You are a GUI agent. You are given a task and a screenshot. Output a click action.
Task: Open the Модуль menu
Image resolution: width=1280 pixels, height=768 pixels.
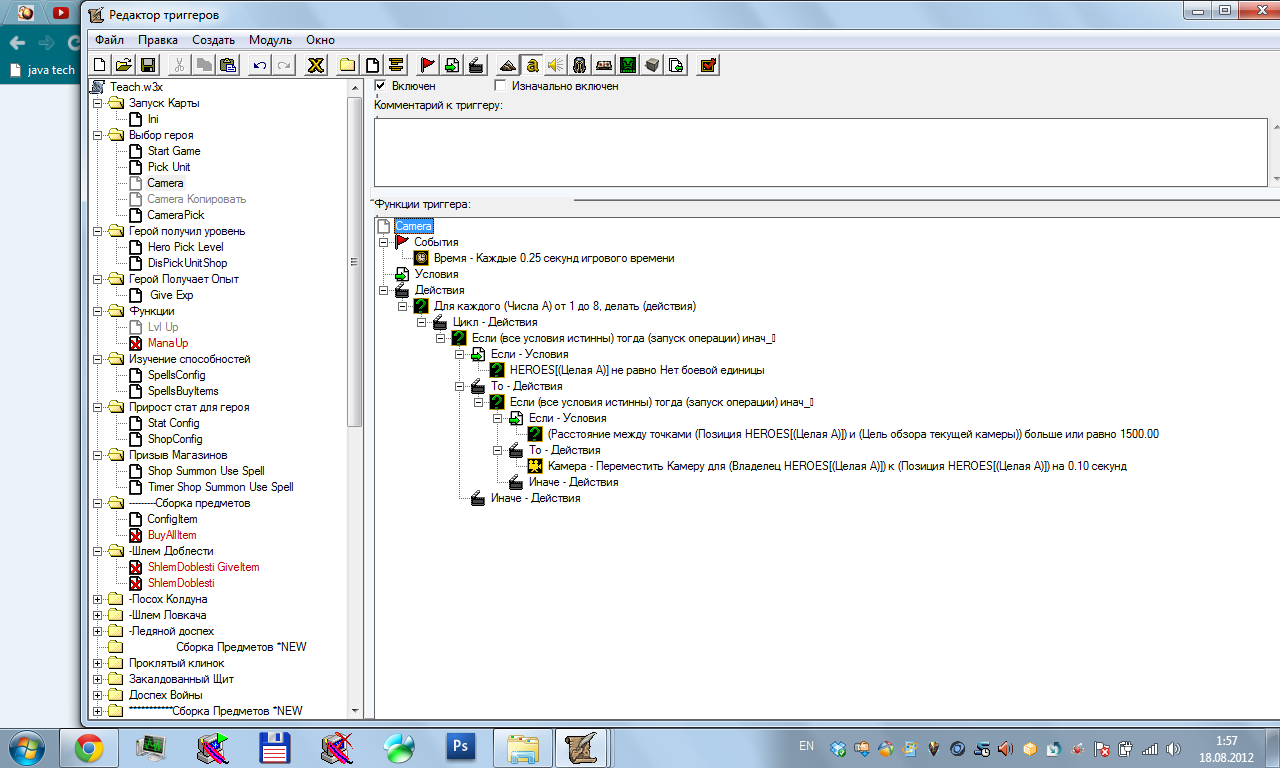pos(270,40)
